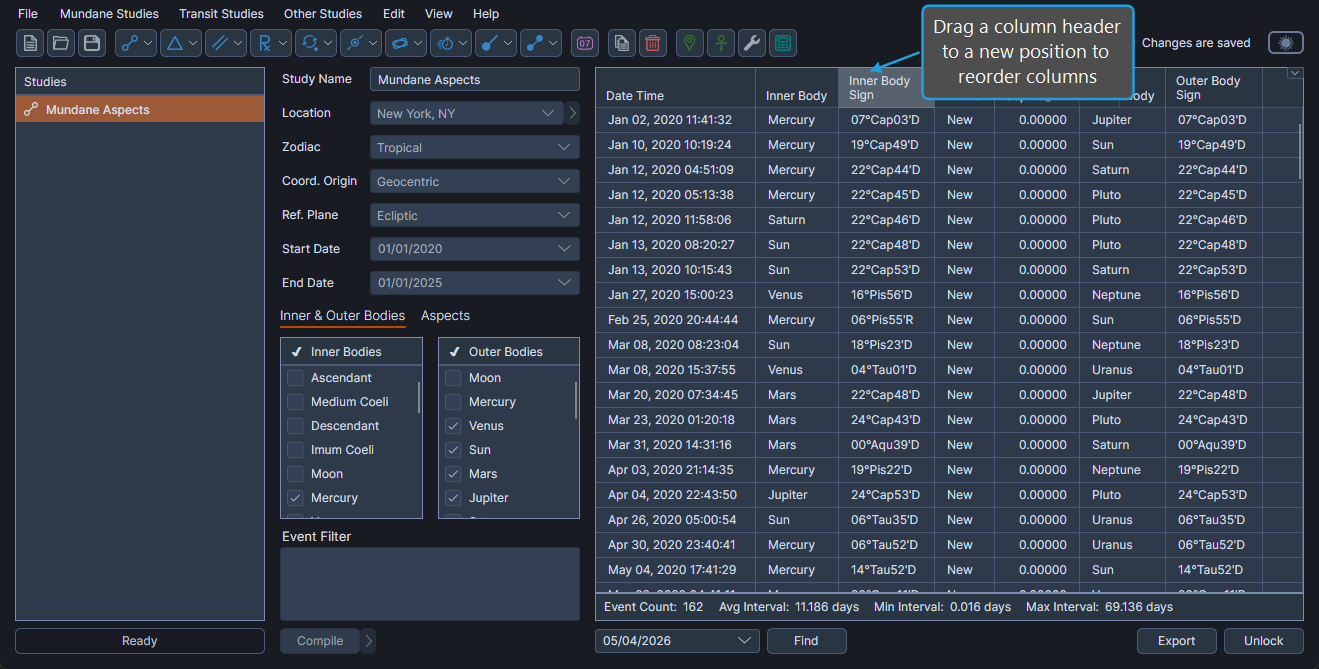The image size is (1319, 669).
Task: Click the parallel lines study icon
Action: point(219,43)
